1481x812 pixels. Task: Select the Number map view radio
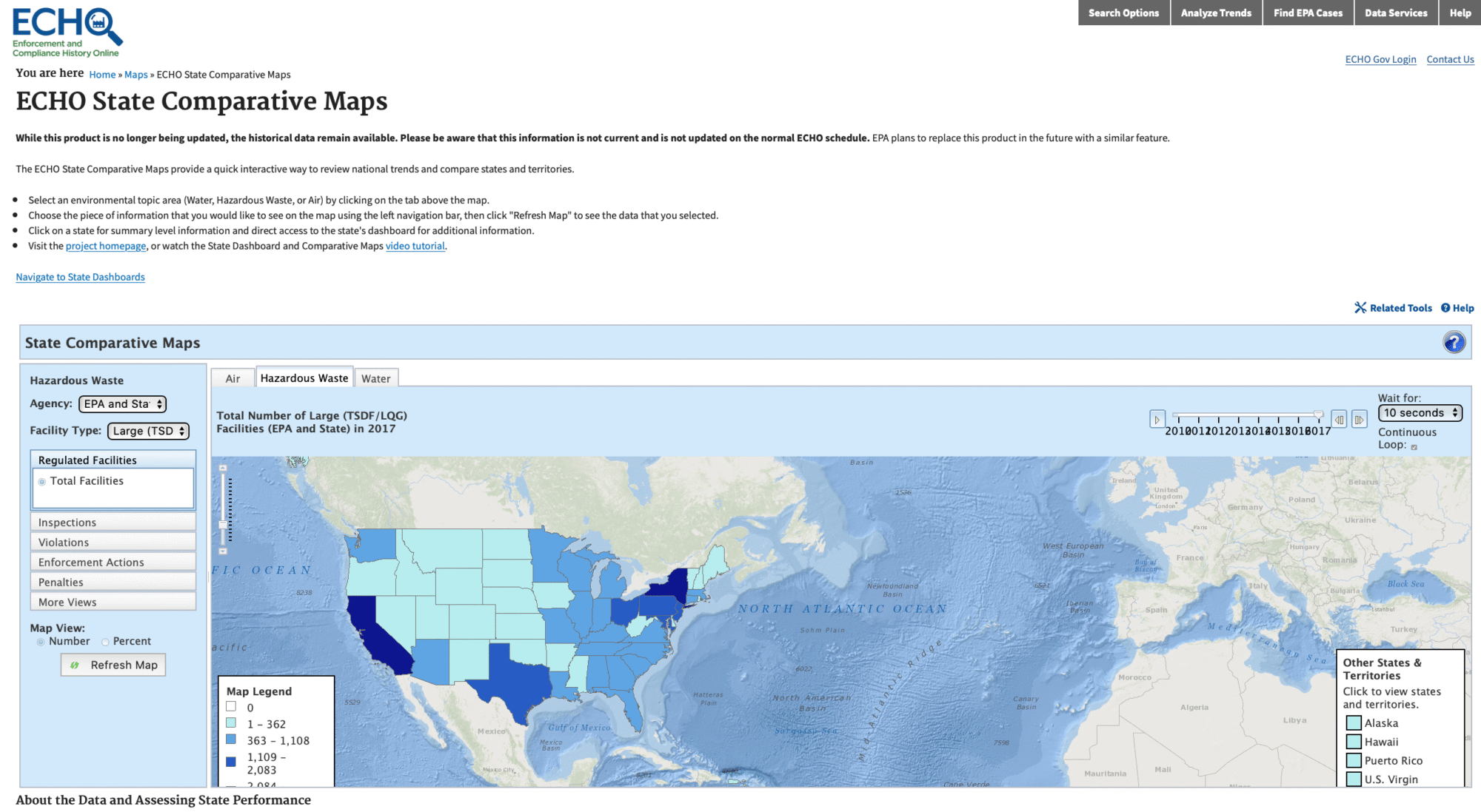(x=41, y=642)
